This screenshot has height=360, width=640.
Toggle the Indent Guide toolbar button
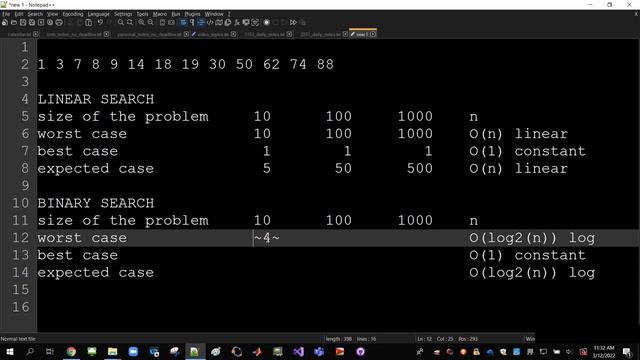(x=201, y=23)
